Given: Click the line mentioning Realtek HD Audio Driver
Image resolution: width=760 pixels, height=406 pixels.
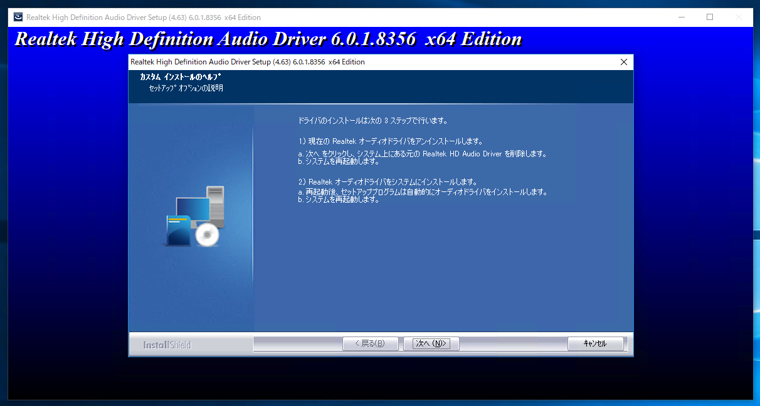Looking at the screenshot, I should [422, 154].
